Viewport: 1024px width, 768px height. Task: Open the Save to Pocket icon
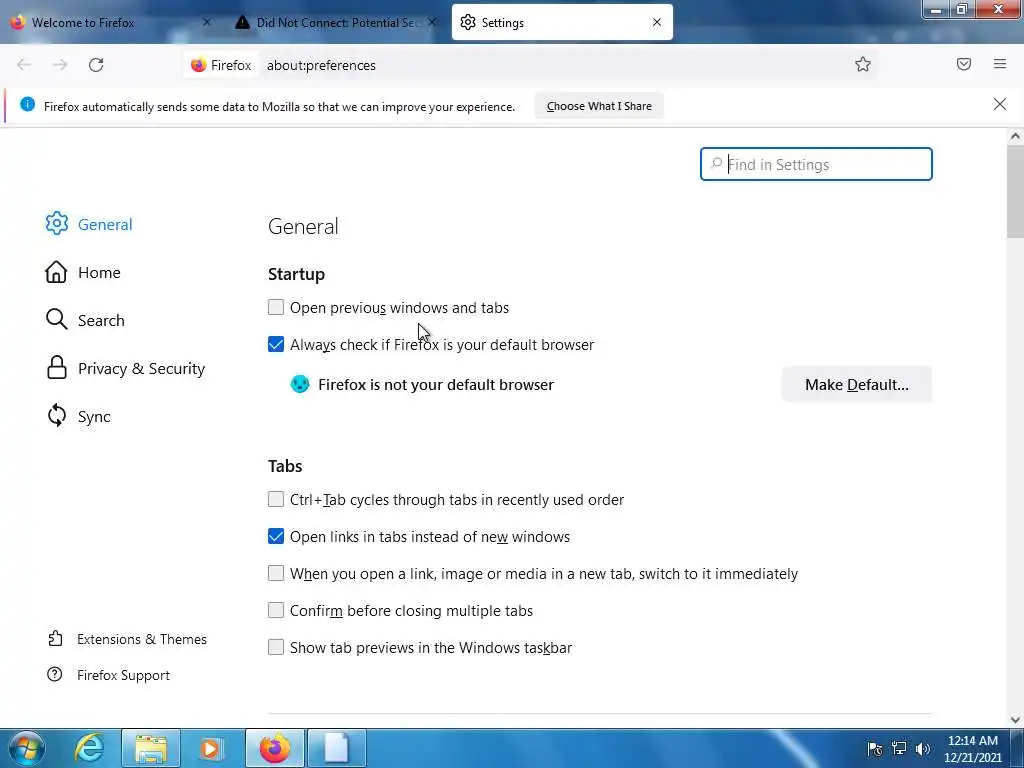pyautogui.click(x=964, y=64)
